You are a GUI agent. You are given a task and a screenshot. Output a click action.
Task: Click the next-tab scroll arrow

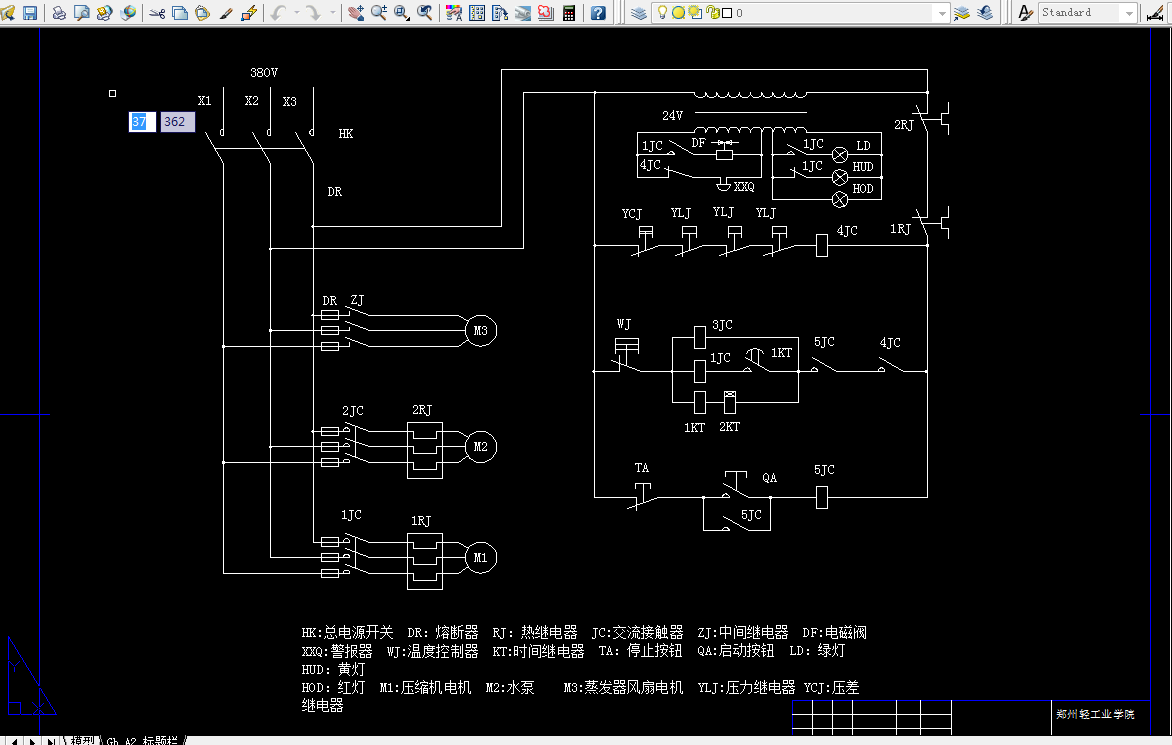point(32,741)
